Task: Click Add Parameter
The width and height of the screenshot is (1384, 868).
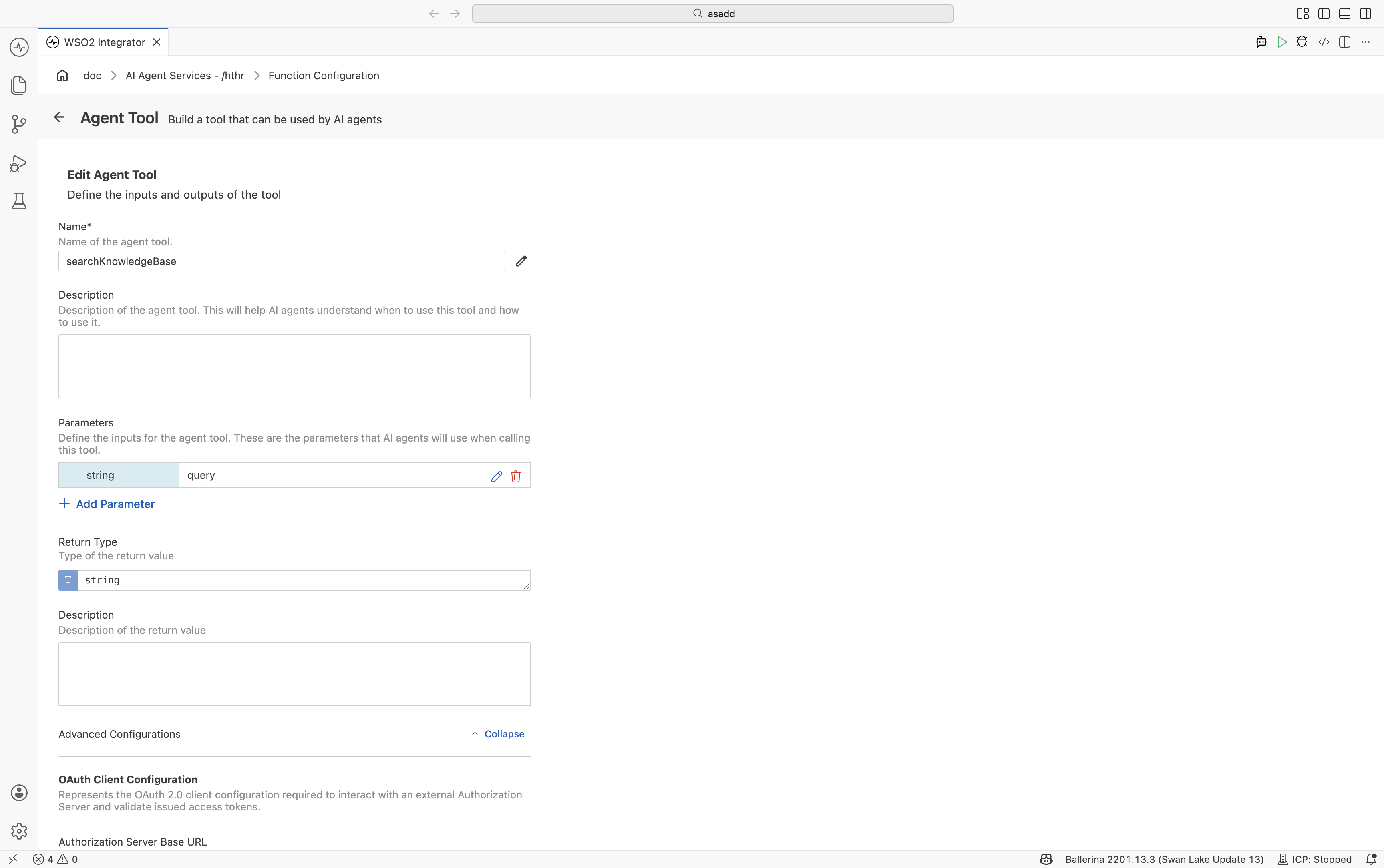Action: [x=107, y=504]
